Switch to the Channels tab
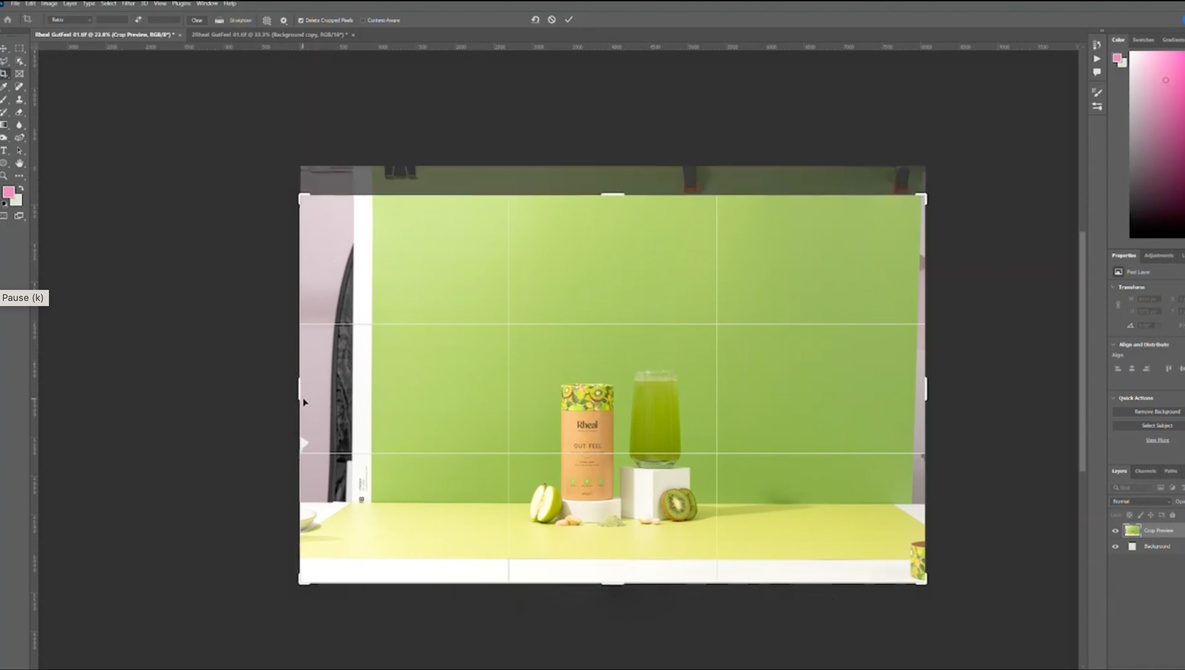The image size is (1185, 670). click(x=1145, y=471)
